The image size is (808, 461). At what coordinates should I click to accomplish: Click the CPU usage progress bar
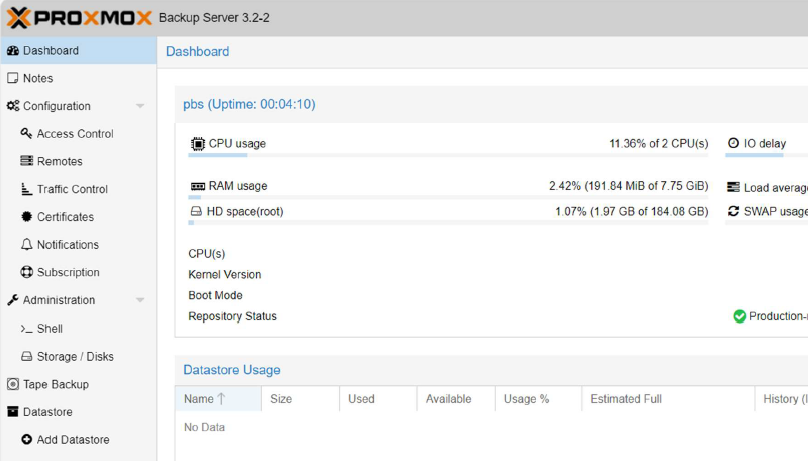(x=448, y=155)
